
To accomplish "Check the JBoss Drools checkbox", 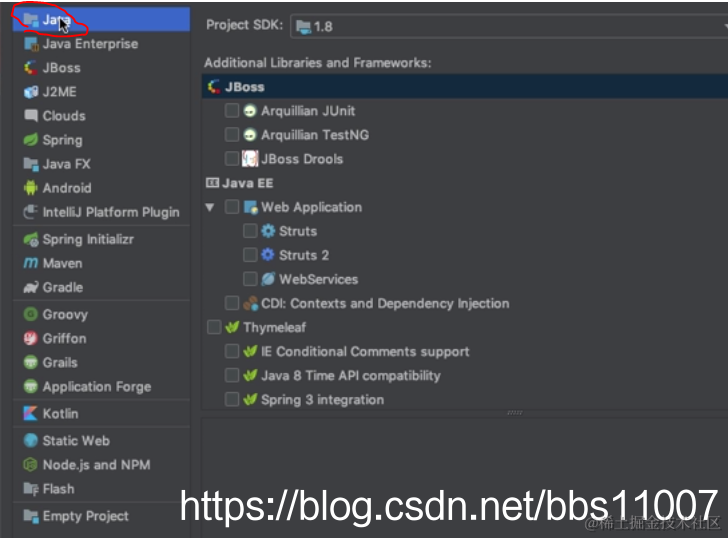I will 232,159.
